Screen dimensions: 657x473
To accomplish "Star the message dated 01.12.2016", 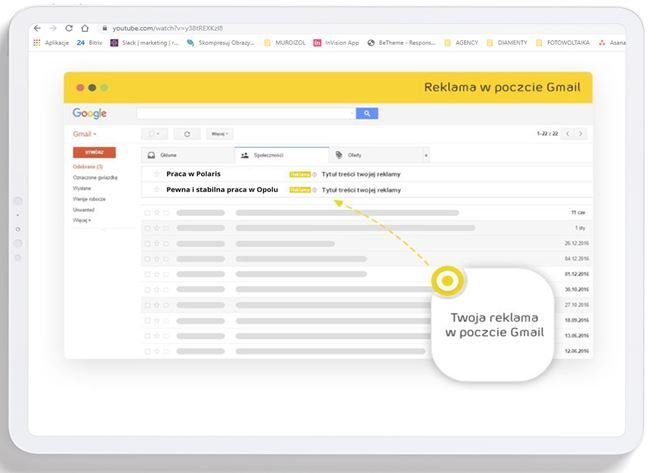I will [x=157, y=274].
